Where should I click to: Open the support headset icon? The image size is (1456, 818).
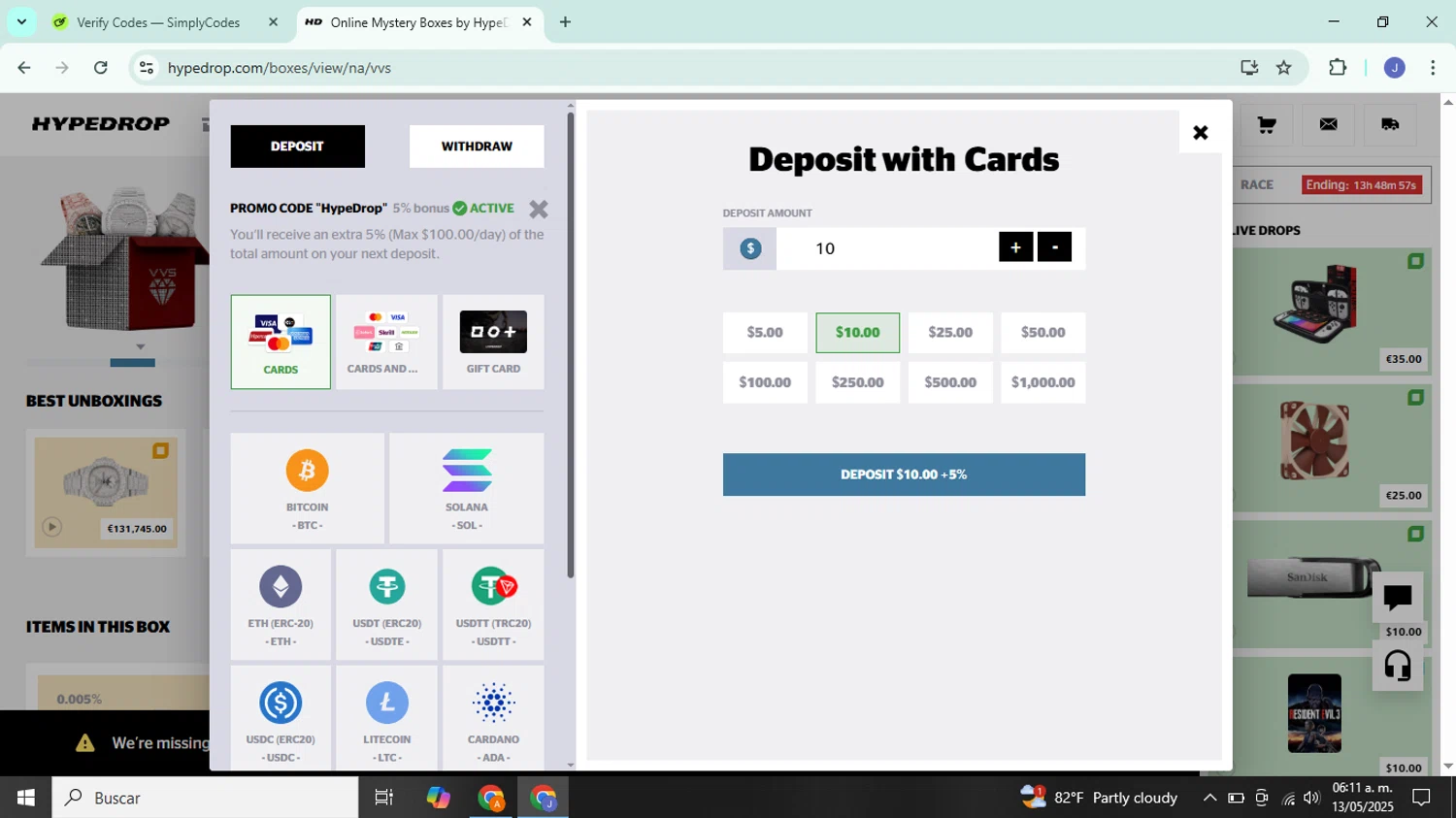point(1398,666)
